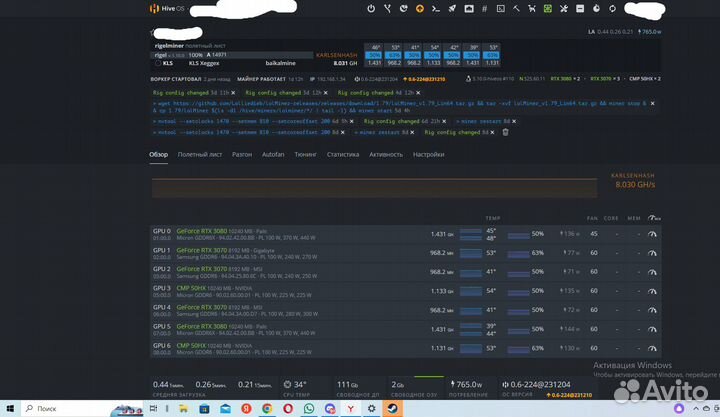Open tuning speedometer for GPU 6 row

652,349
